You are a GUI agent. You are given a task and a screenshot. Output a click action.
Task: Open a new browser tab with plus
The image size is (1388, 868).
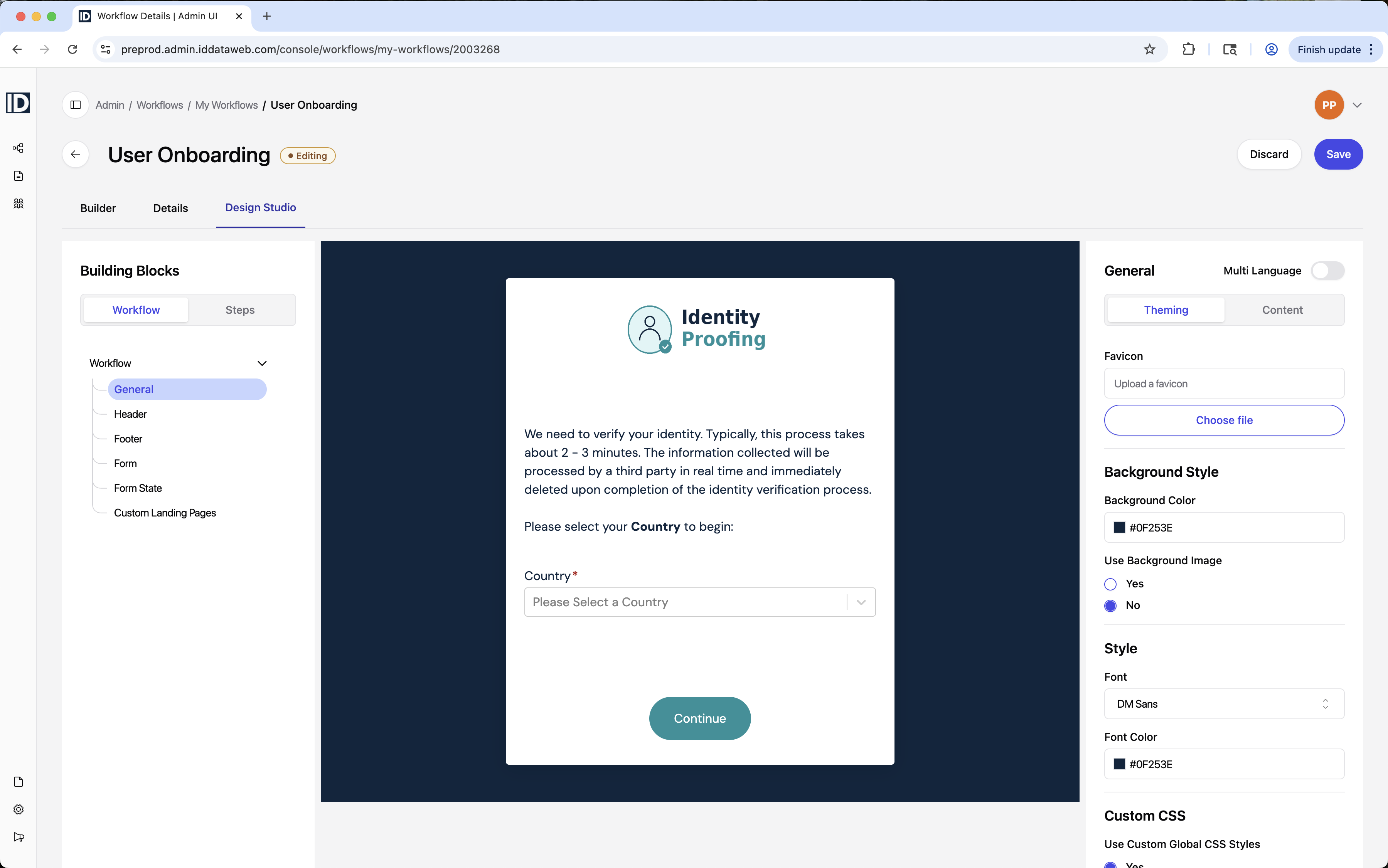tap(266, 16)
